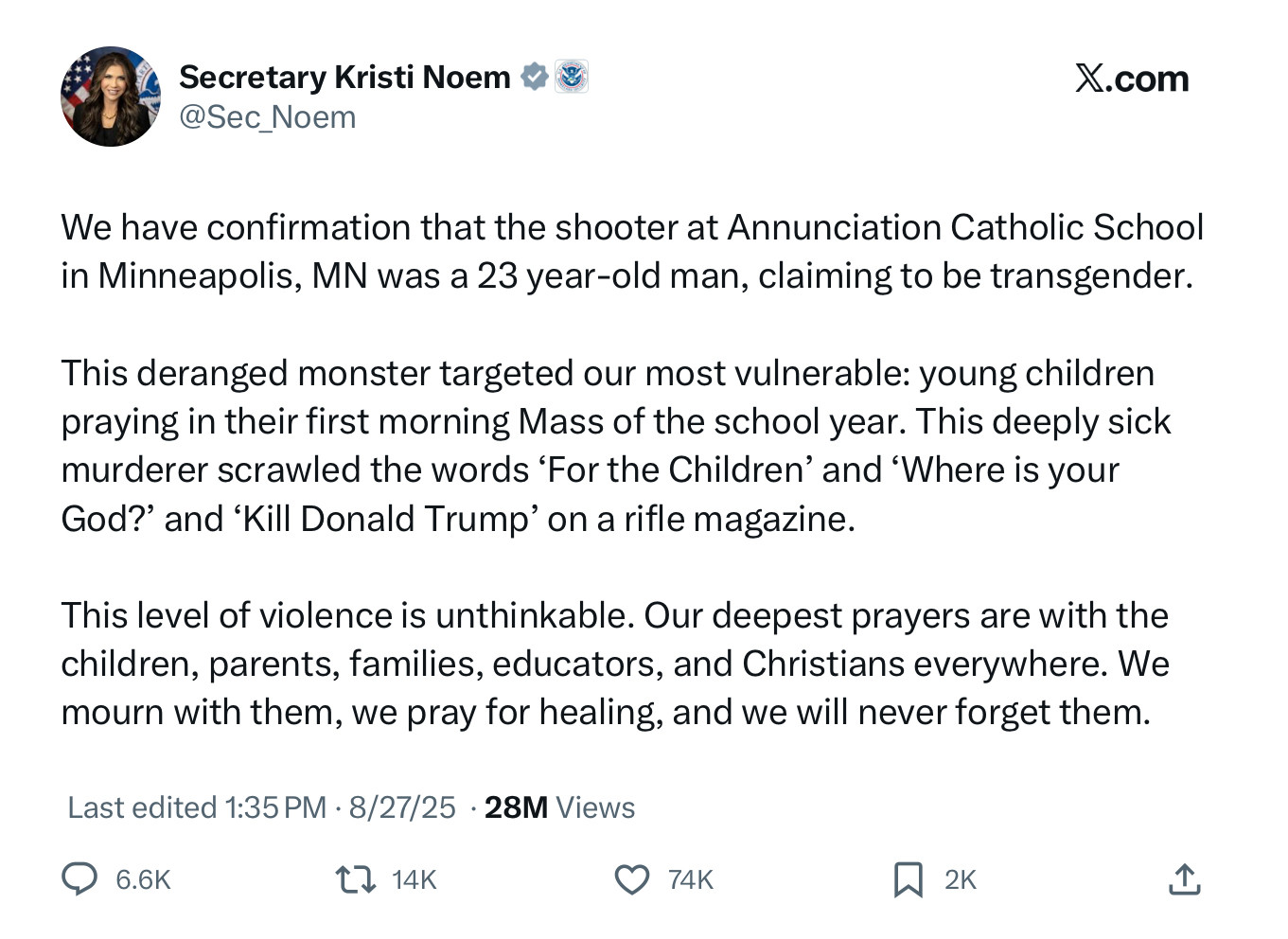Open the DHS affiliation seal badge
This screenshot has height=939, width=1288.
(572, 77)
